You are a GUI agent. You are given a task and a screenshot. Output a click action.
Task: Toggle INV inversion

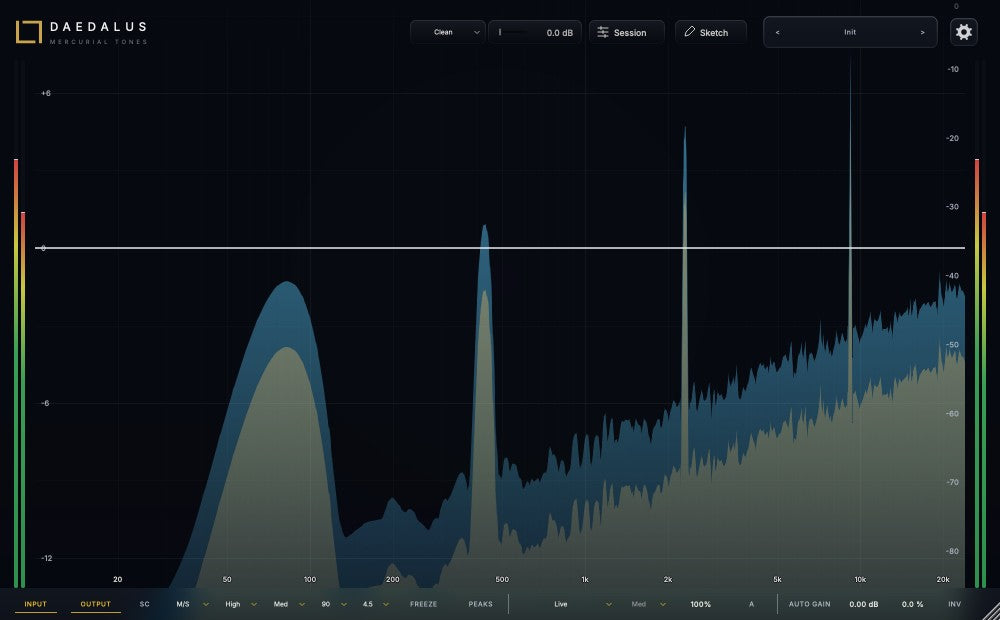pos(954,604)
